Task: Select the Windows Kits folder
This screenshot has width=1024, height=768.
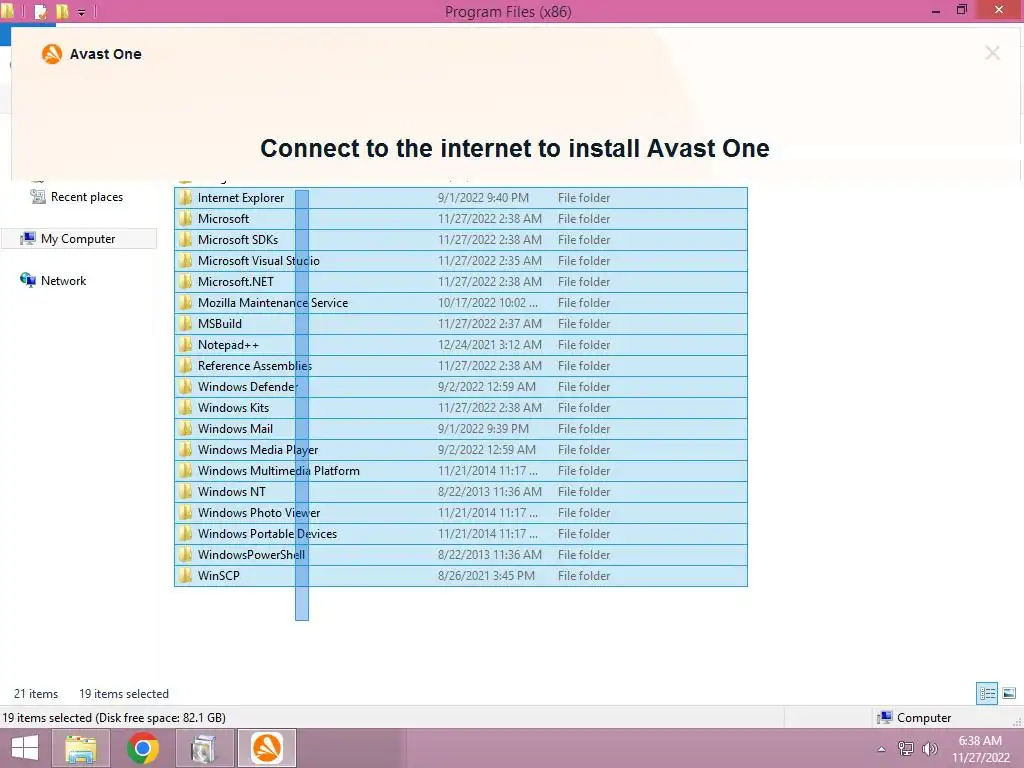Action: (x=233, y=408)
